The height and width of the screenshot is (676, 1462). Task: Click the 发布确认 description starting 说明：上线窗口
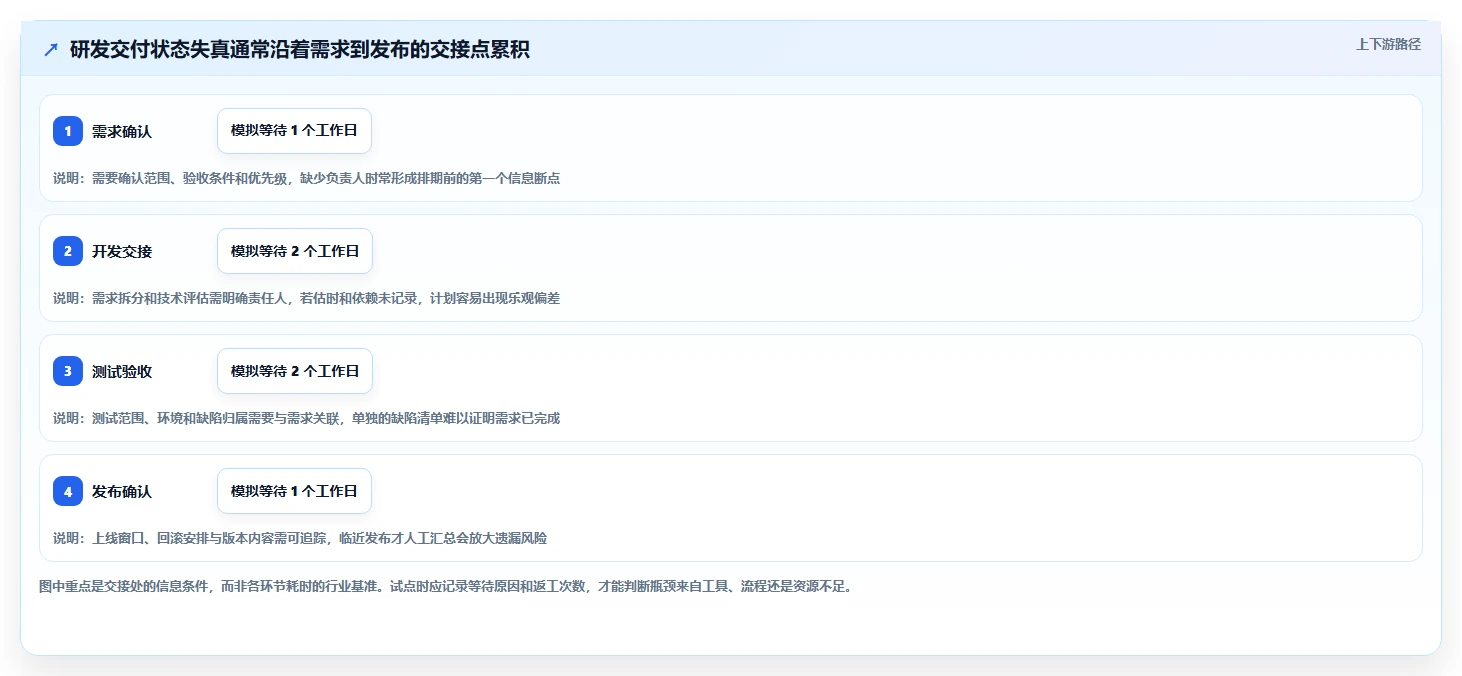click(x=300, y=538)
